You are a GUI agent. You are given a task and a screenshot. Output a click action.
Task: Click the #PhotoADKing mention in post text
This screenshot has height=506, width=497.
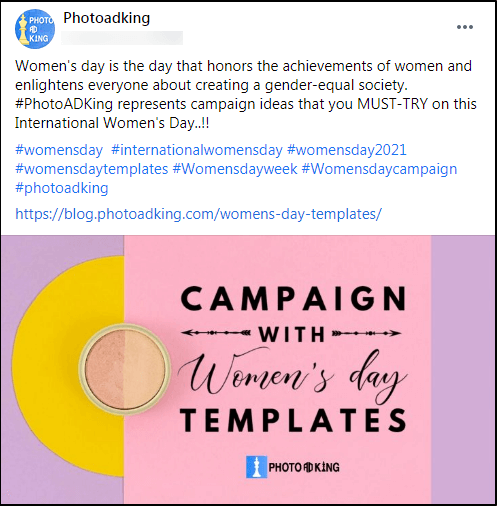click(x=64, y=104)
